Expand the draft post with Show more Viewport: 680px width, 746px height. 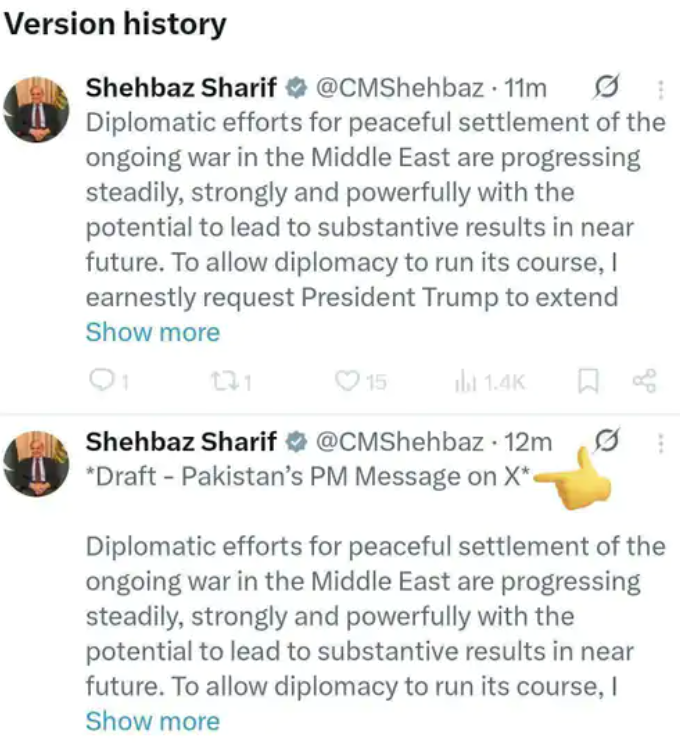click(x=152, y=720)
